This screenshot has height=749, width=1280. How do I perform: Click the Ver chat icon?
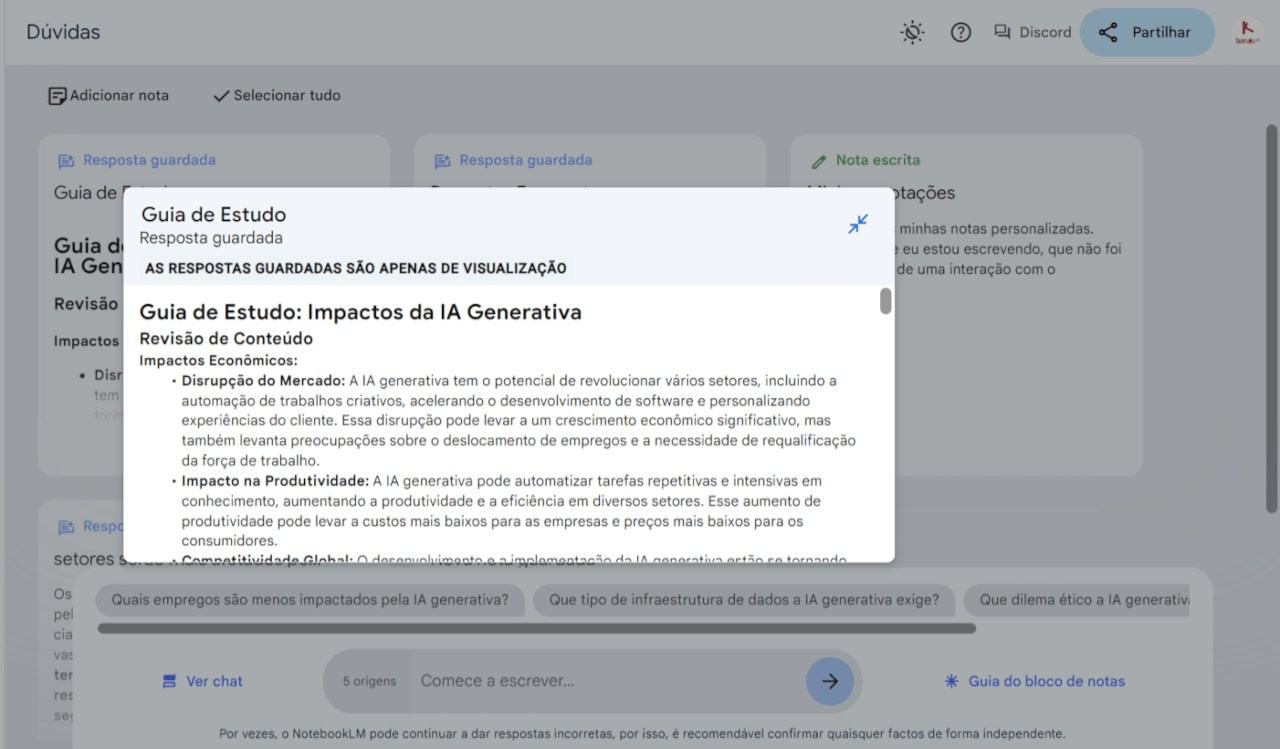(x=170, y=681)
